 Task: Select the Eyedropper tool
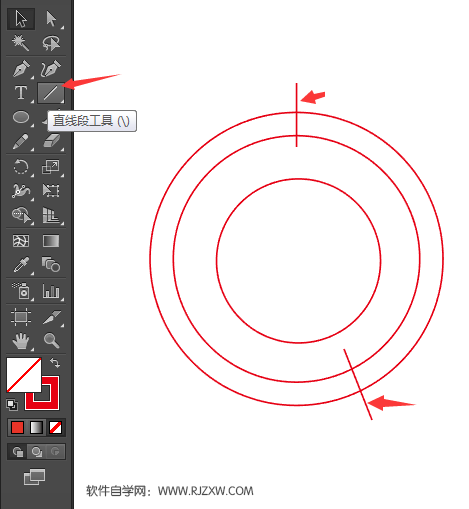[21, 265]
